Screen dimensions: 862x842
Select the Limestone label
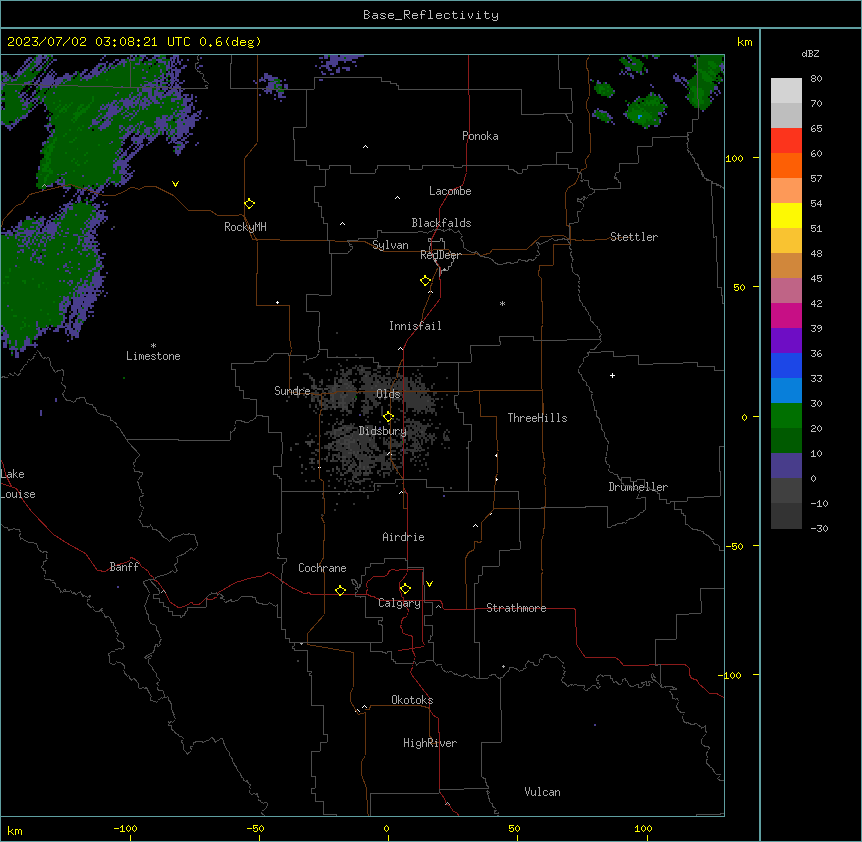pos(153,356)
